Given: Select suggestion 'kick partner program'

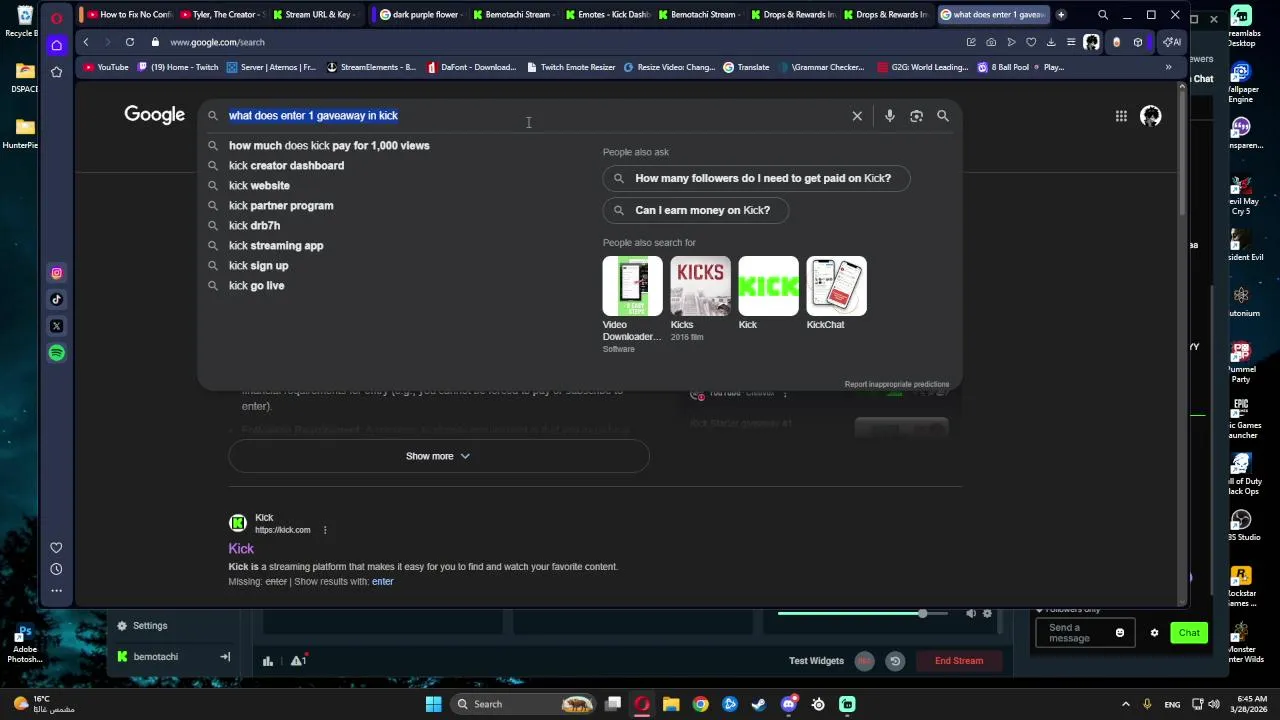Looking at the screenshot, I should coord(281,206).
